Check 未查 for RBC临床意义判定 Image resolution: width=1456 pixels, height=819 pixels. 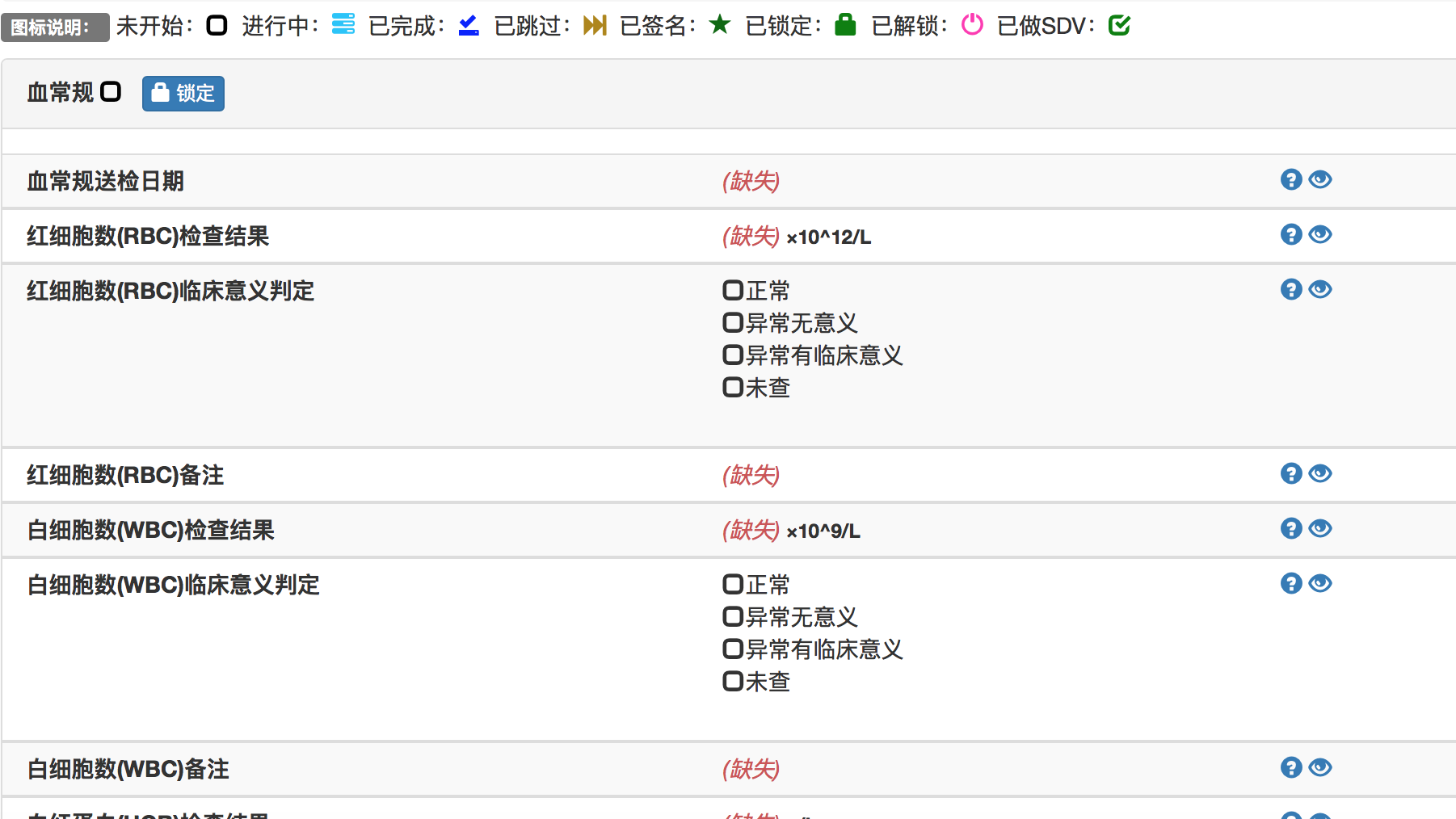coord(733,387)
